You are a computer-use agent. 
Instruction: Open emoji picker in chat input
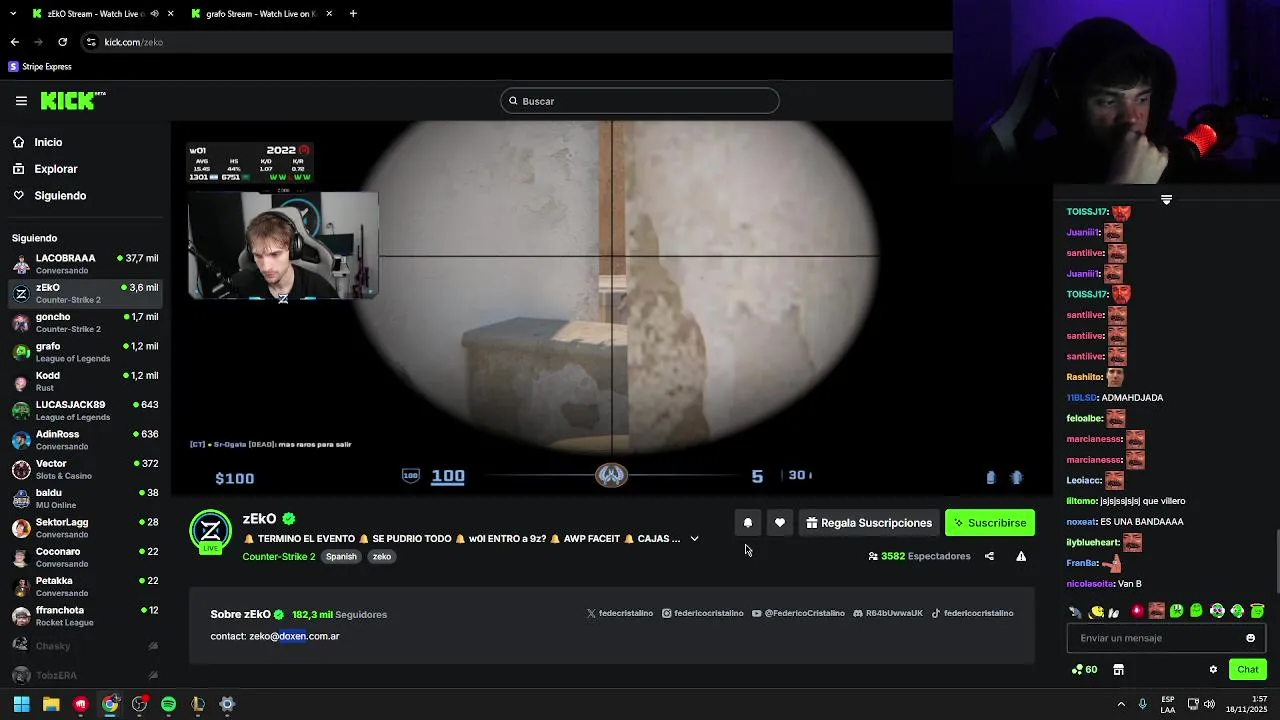(x=1250, y=638)
